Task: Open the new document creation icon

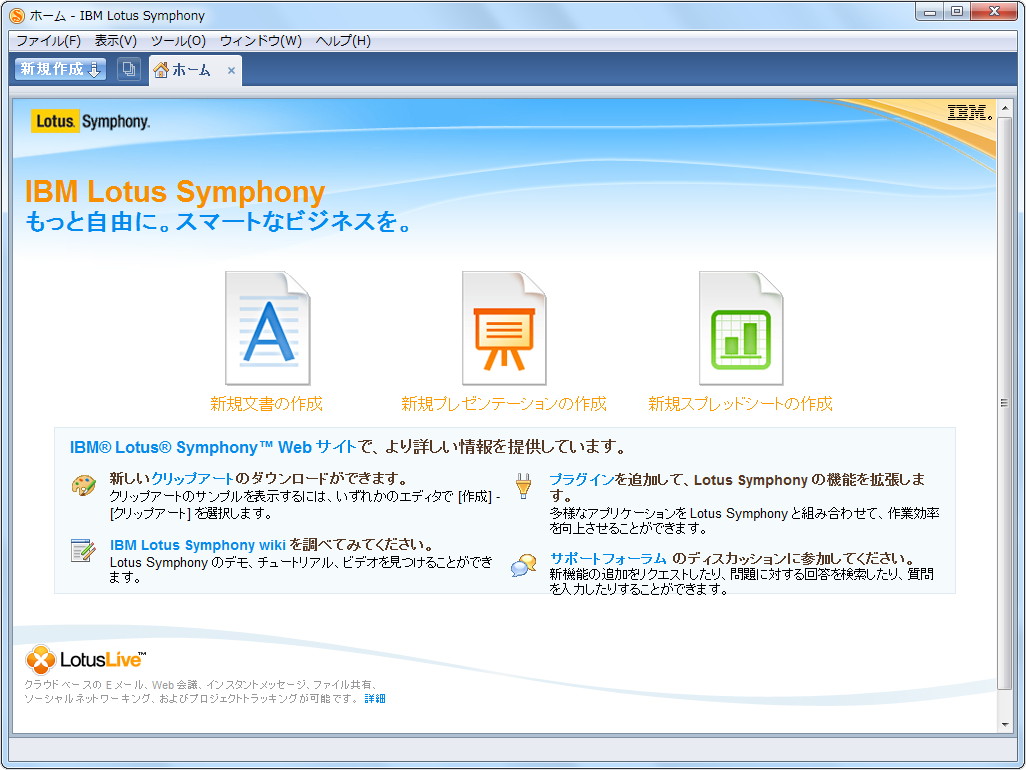Action: point(267,328)
